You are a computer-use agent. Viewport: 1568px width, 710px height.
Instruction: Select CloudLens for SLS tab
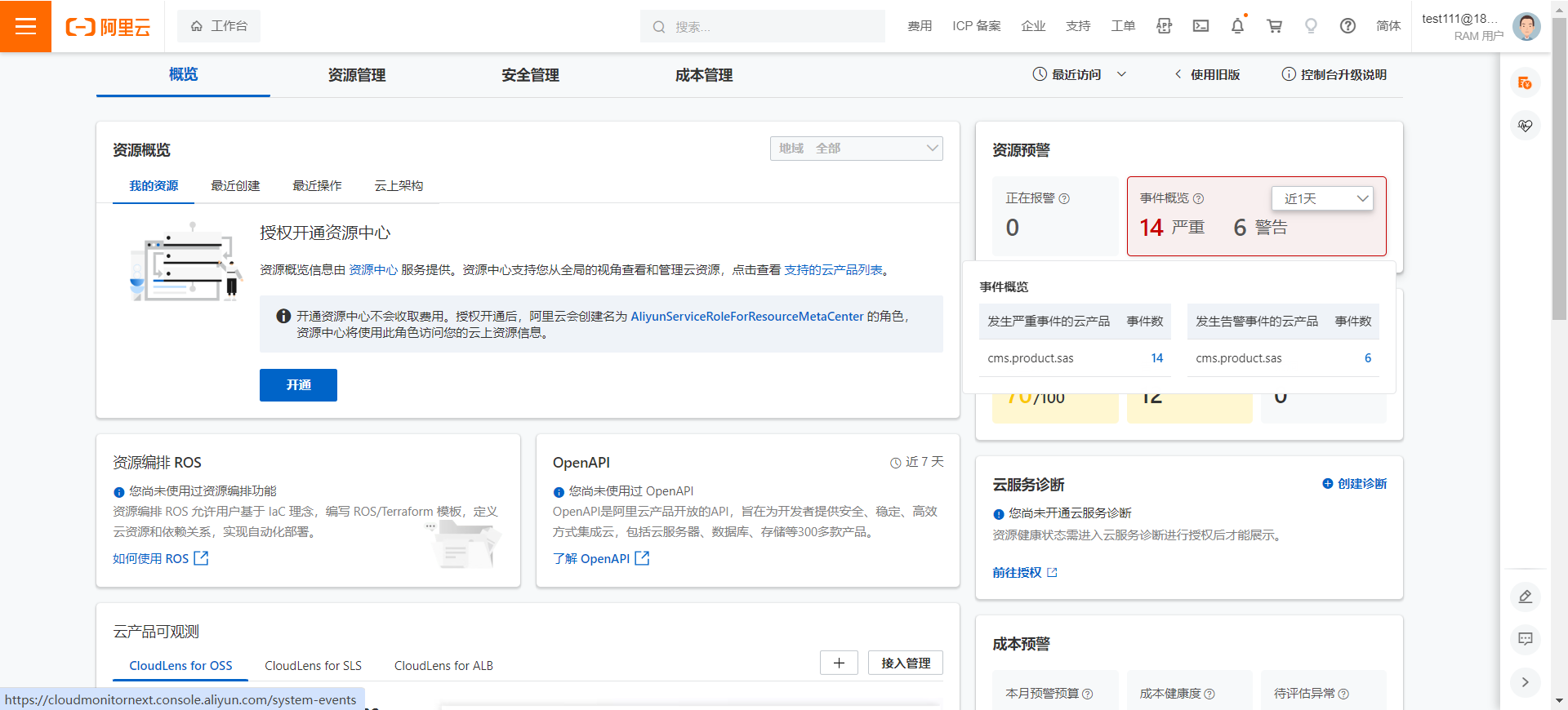[313, 666]
